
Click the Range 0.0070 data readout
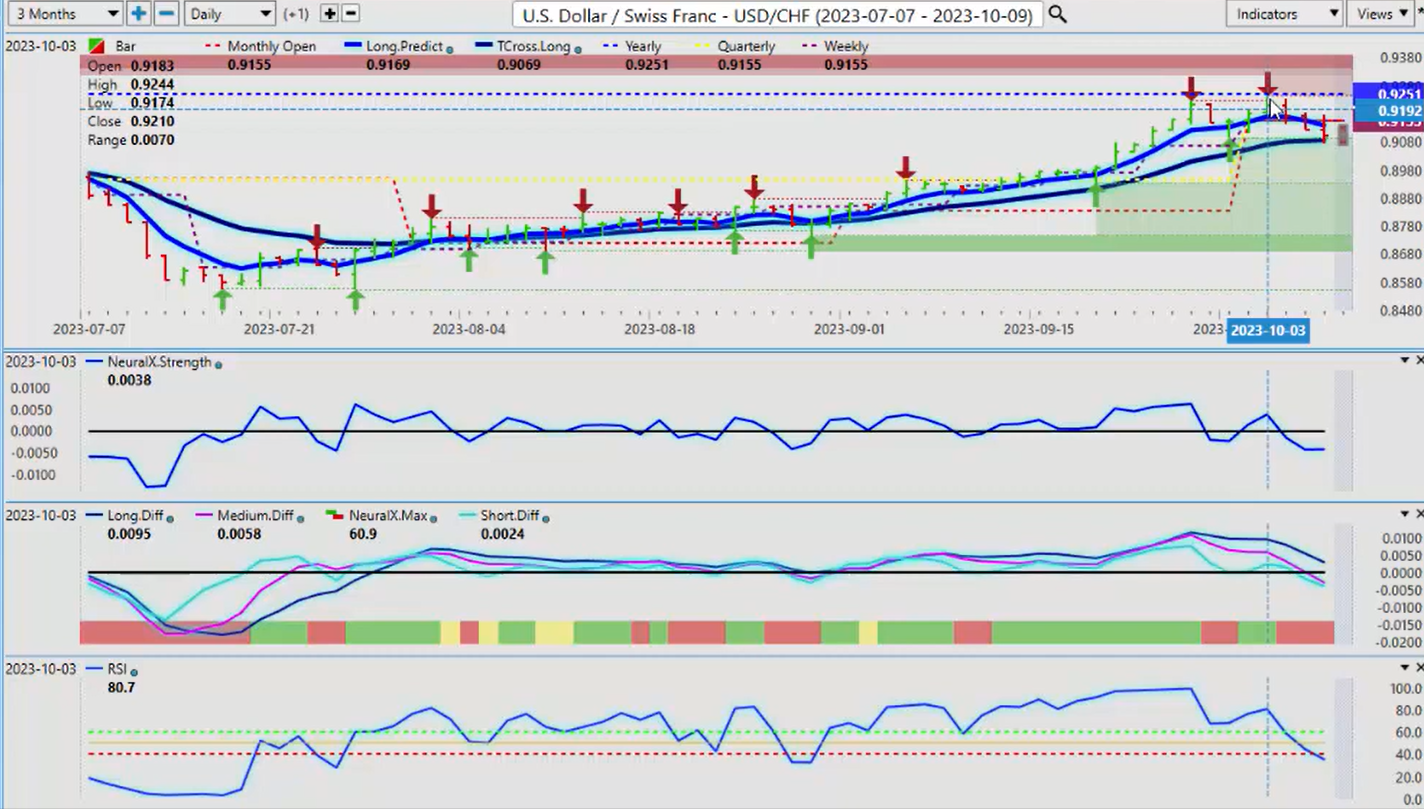(x=131, y=140)
